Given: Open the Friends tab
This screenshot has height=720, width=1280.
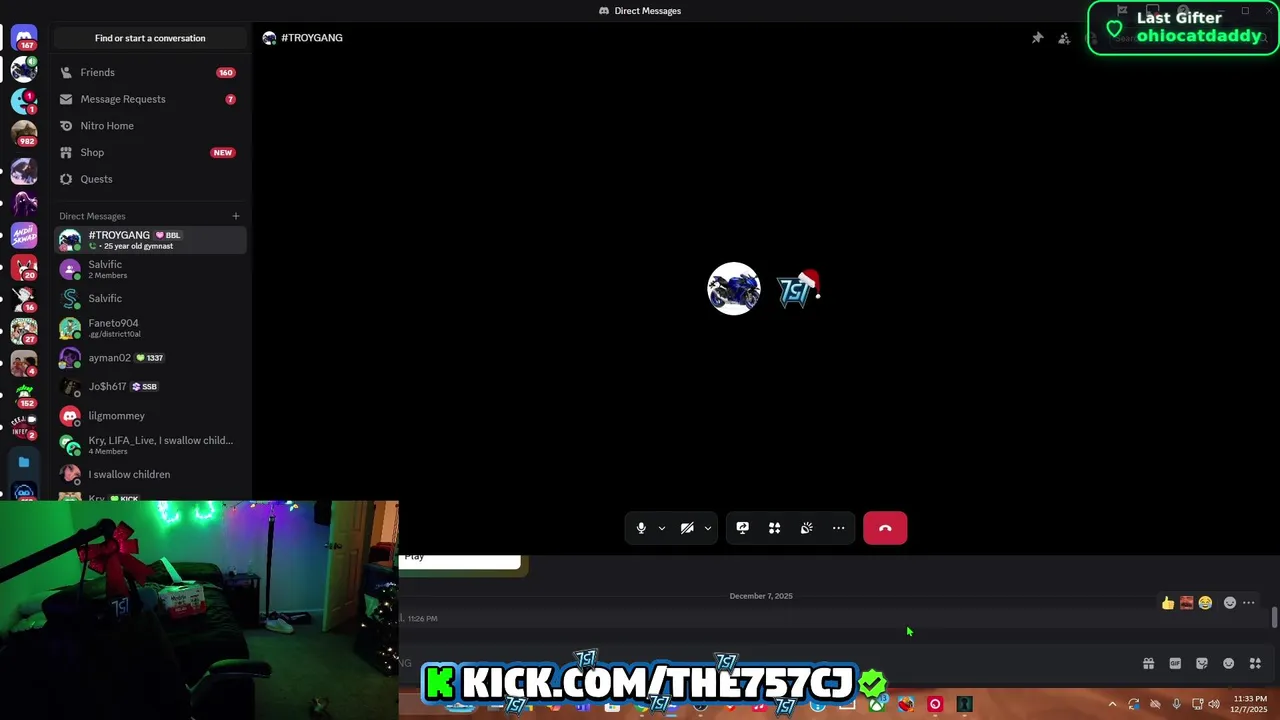Looking at the screenshot, I should (150, 72).
